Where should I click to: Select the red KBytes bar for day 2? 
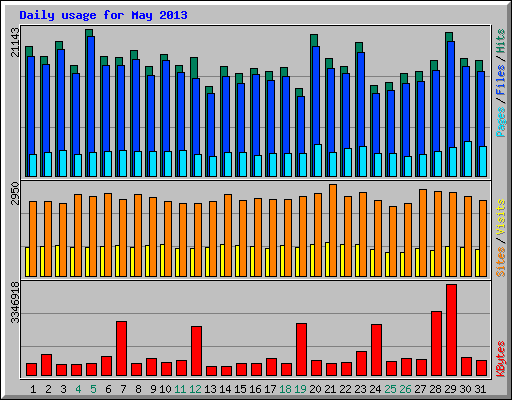click(46, 365)
